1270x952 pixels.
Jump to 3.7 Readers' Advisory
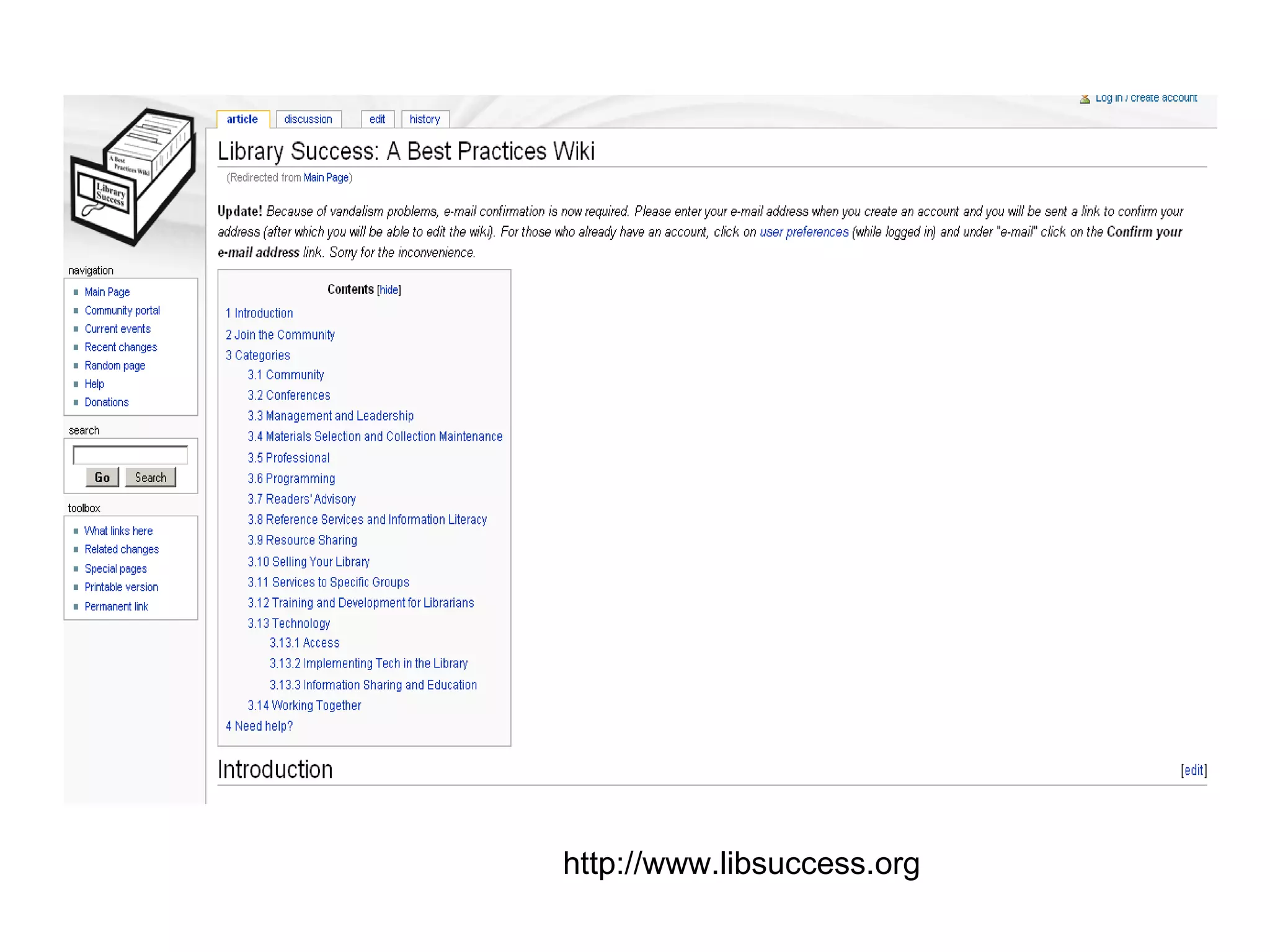302,499
